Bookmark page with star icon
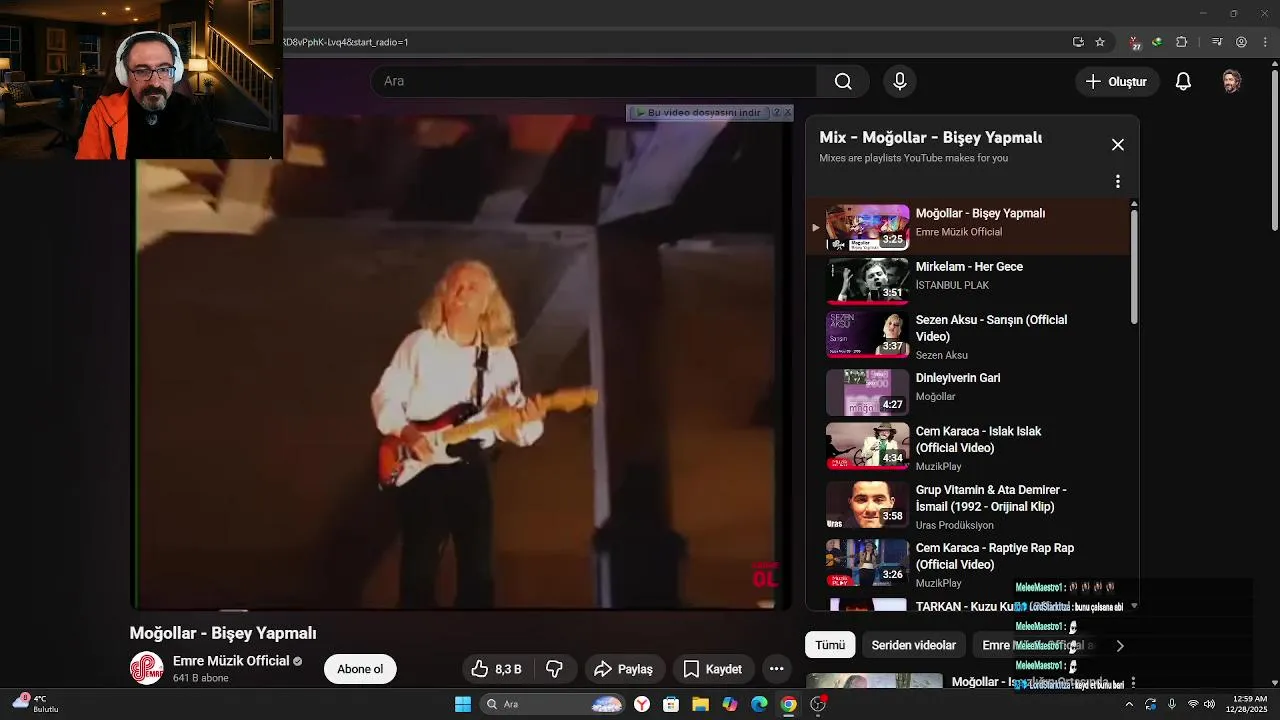The height and width of the screenshot is (720, 1280). (x=1100, y=42)
